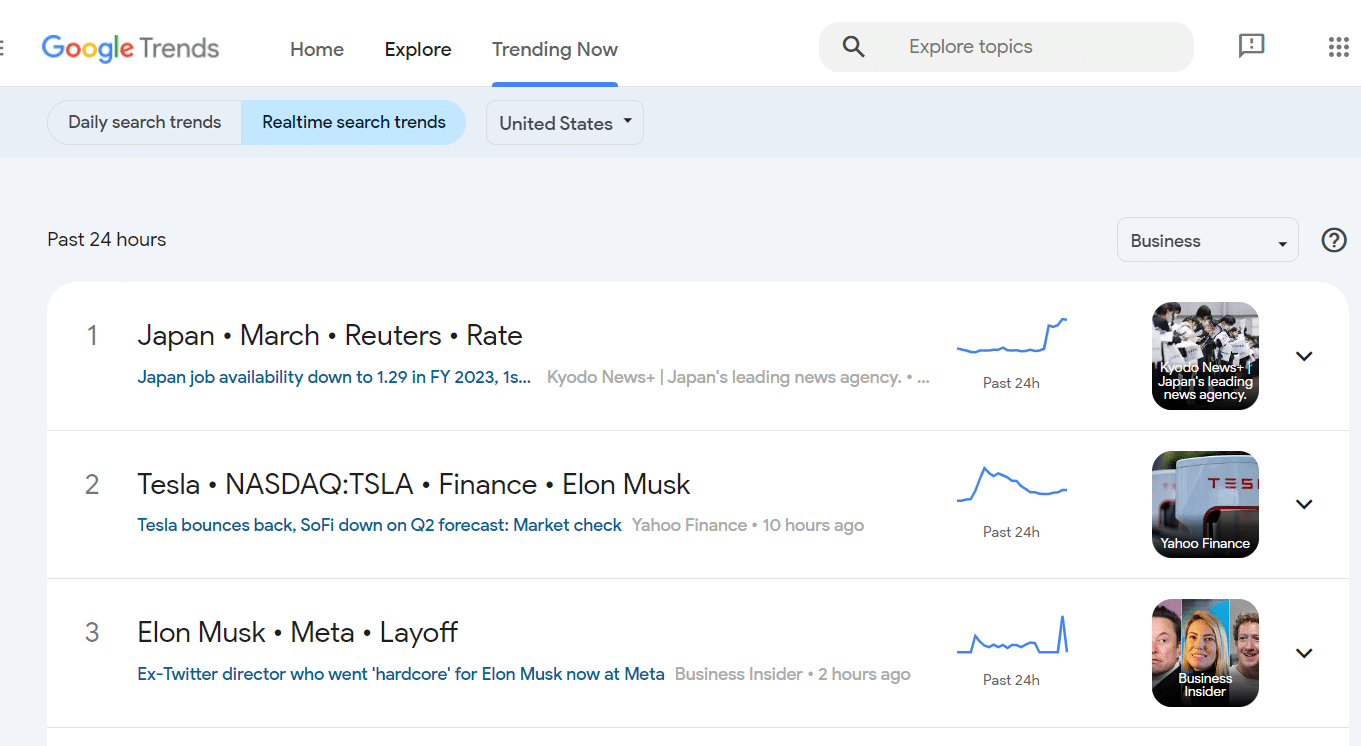Click the Elon Musk trend sparkline chart

point(1012,635)
